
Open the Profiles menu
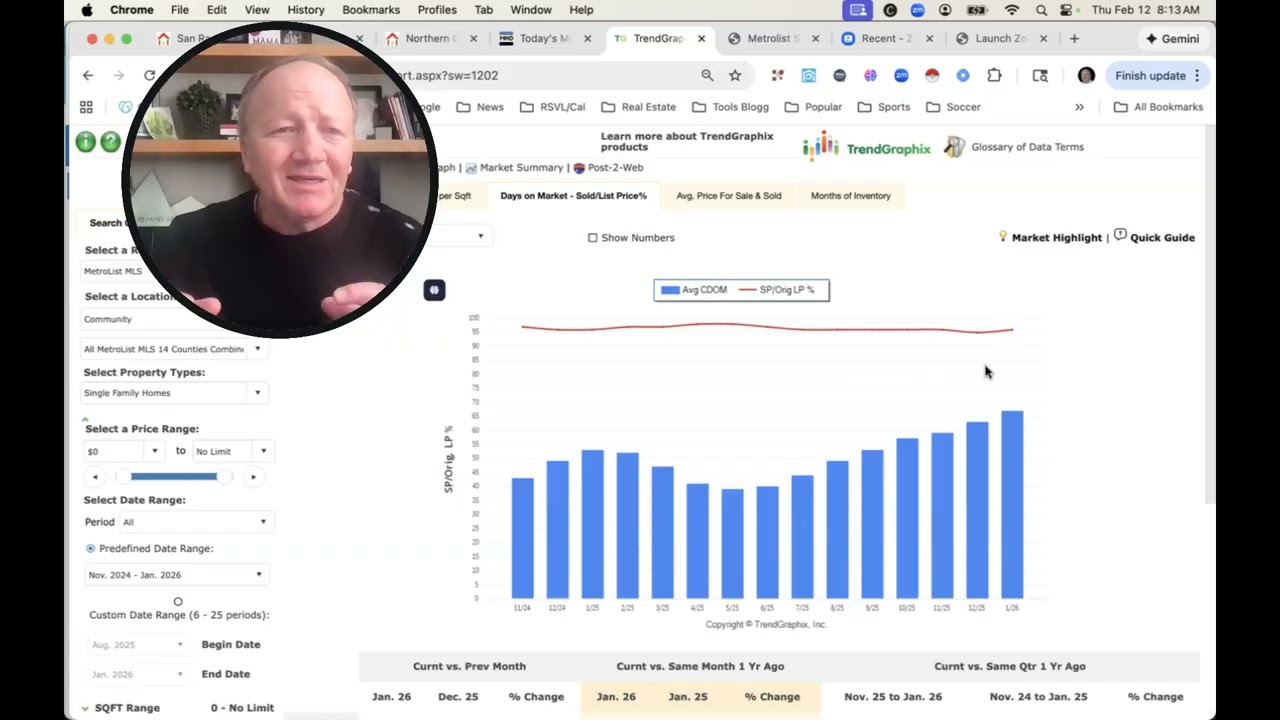[437, 10]
